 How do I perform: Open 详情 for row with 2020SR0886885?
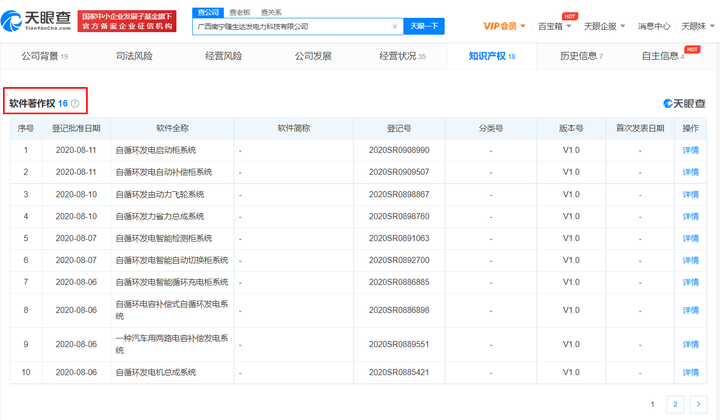pos(690,282)
